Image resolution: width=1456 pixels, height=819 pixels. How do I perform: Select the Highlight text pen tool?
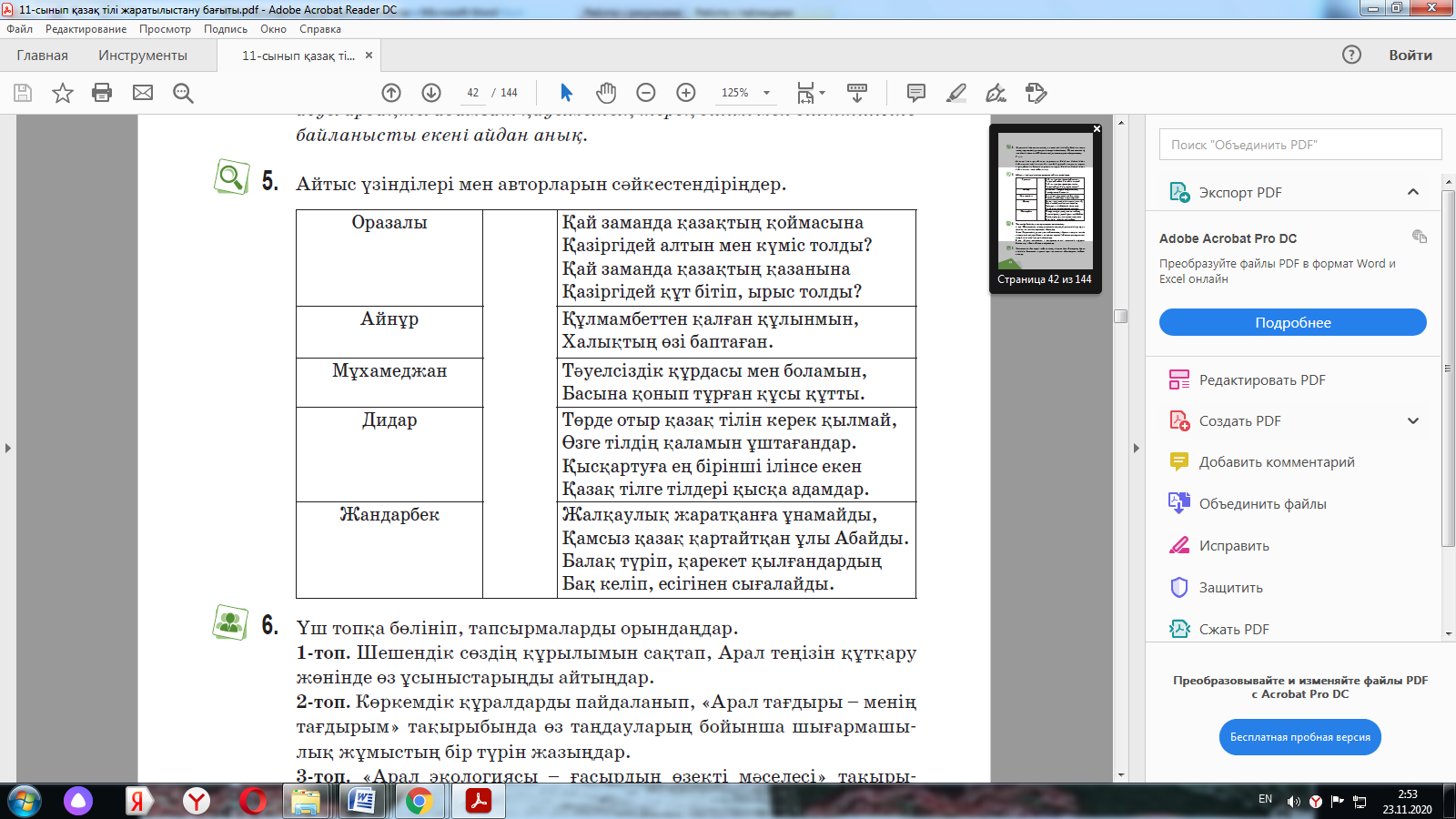tap(956, 93)
